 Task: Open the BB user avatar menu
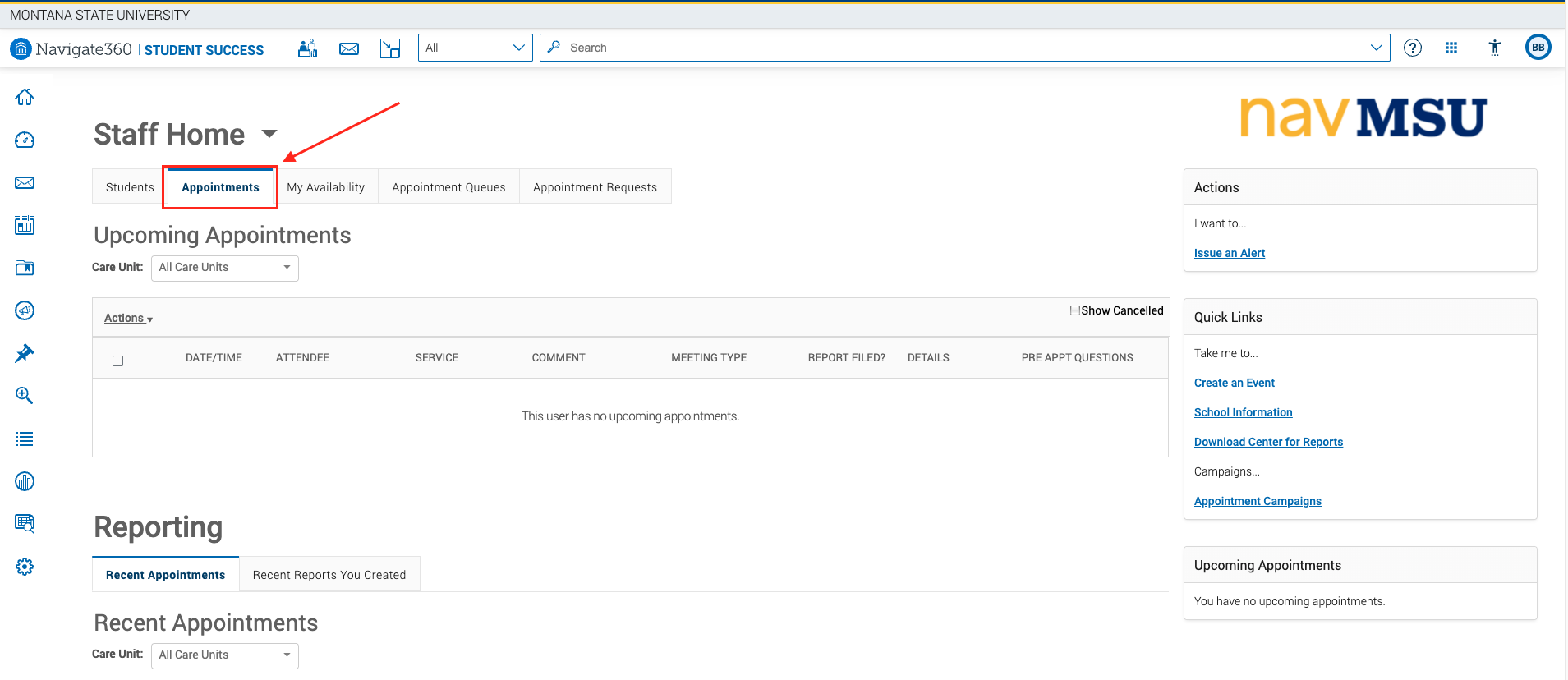tap(1538, 48)
